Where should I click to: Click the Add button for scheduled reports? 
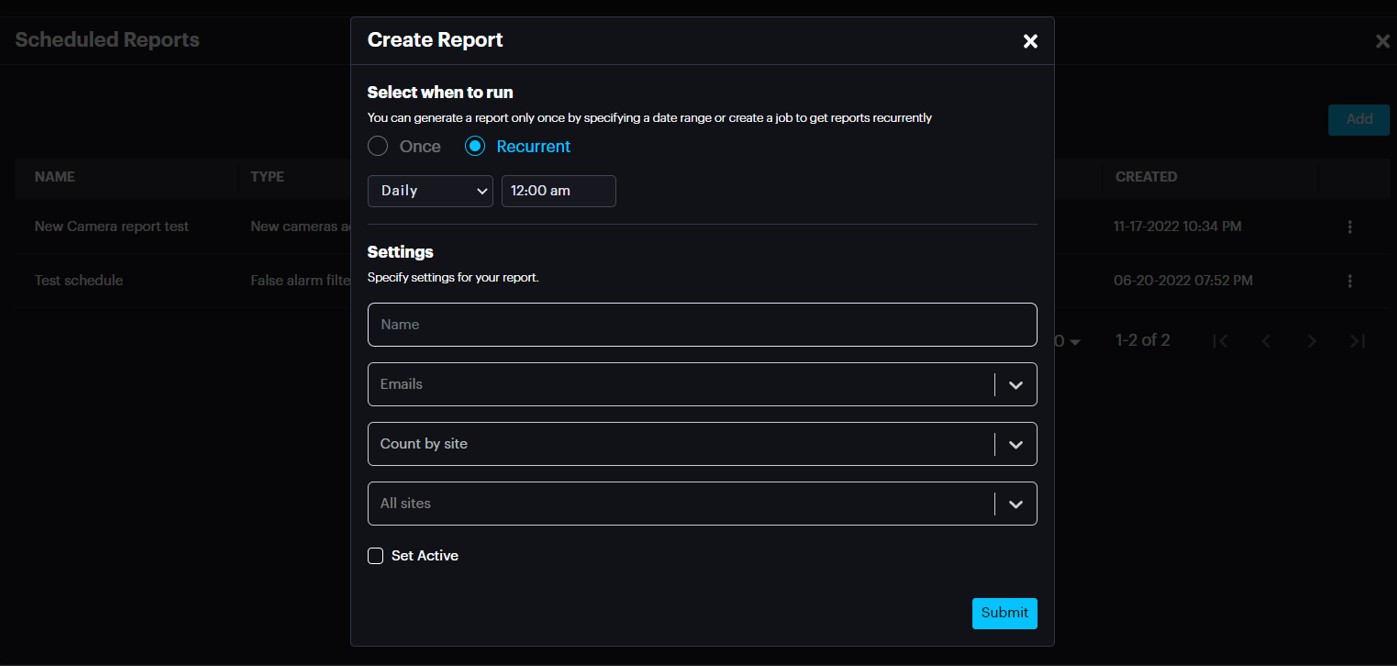pyautogui.click(x=1359, y=119)
